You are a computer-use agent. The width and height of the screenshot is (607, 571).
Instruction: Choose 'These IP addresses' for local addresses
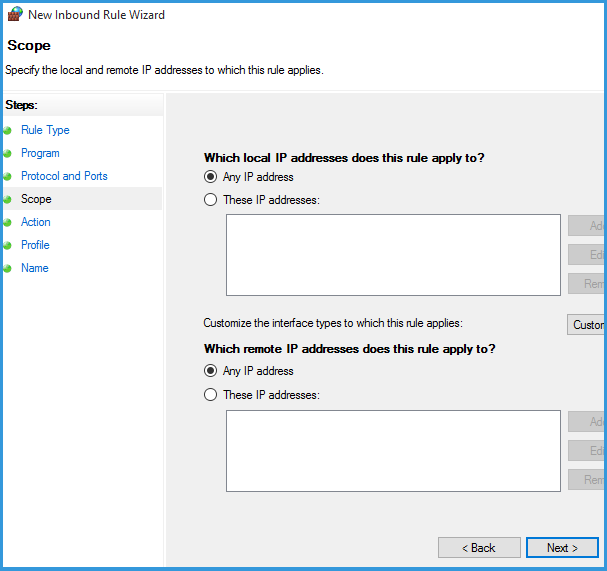pos(210,200)
